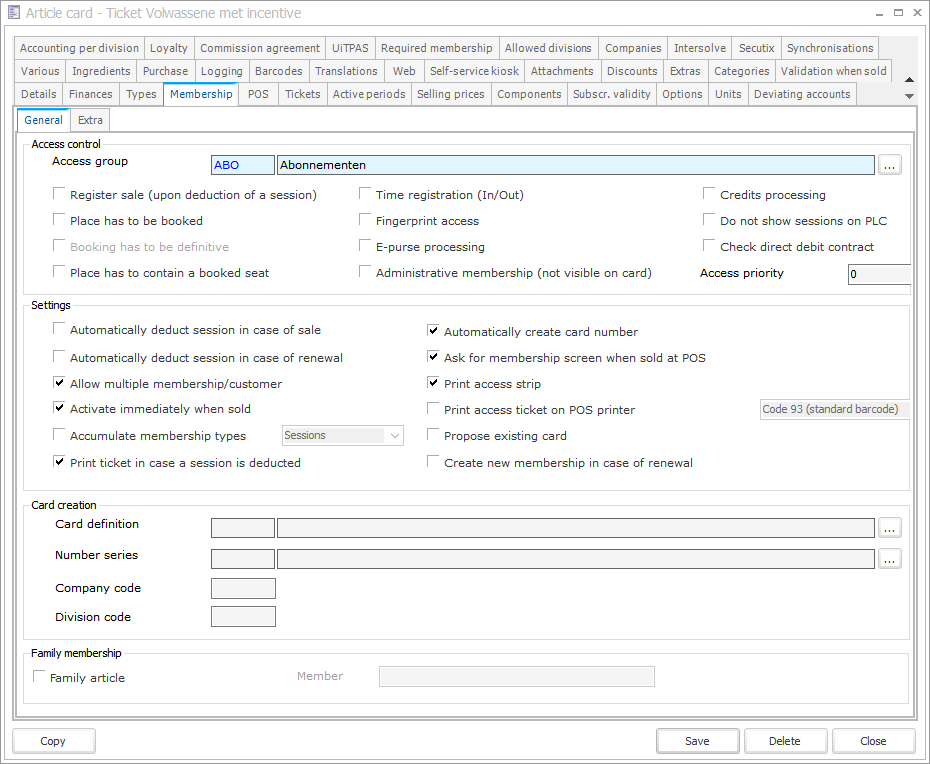This screenshot has height=764, width=930.
Task: Switch to the Selling prices tab
Action: (x=450, y=94)
